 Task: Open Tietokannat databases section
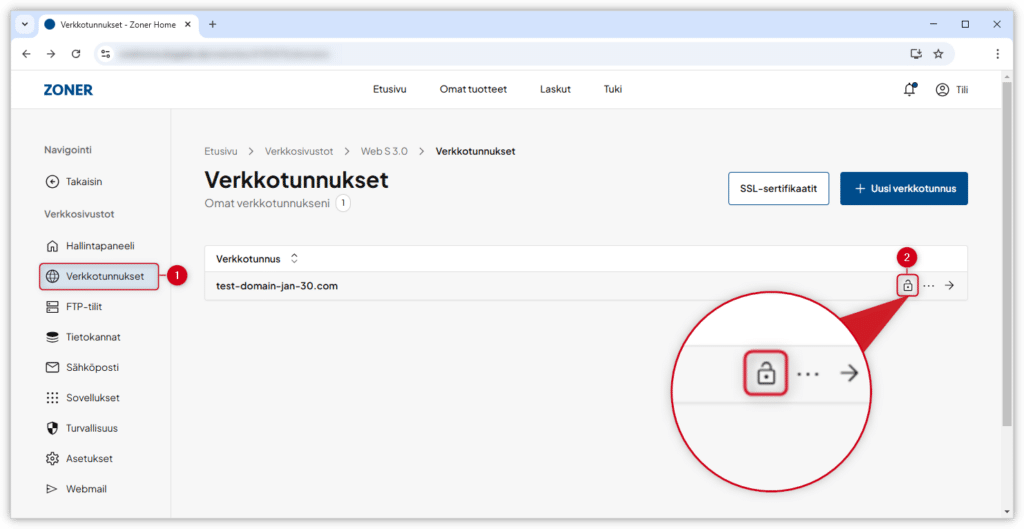click(93, 337)
